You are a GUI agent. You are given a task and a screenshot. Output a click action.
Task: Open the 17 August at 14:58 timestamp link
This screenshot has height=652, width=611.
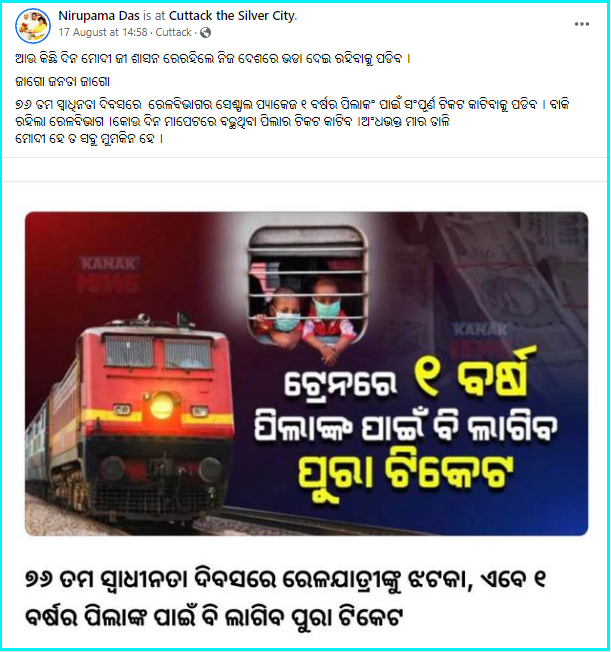click(x=103, y=32)
